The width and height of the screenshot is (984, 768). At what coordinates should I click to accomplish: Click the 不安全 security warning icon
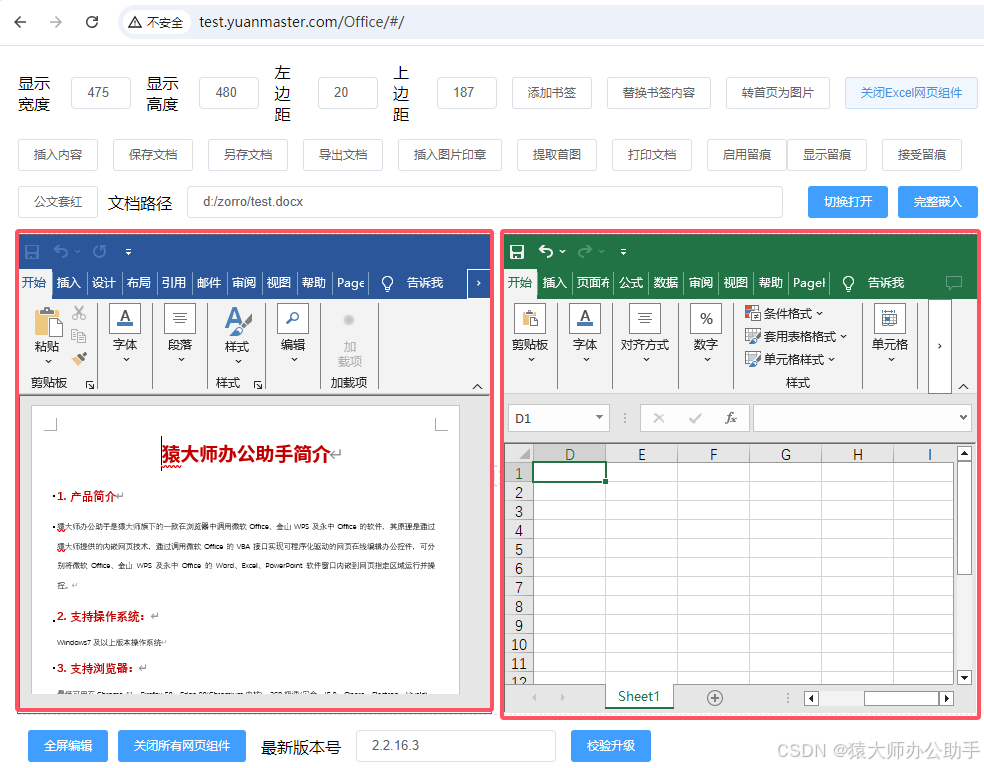point(134,23)
